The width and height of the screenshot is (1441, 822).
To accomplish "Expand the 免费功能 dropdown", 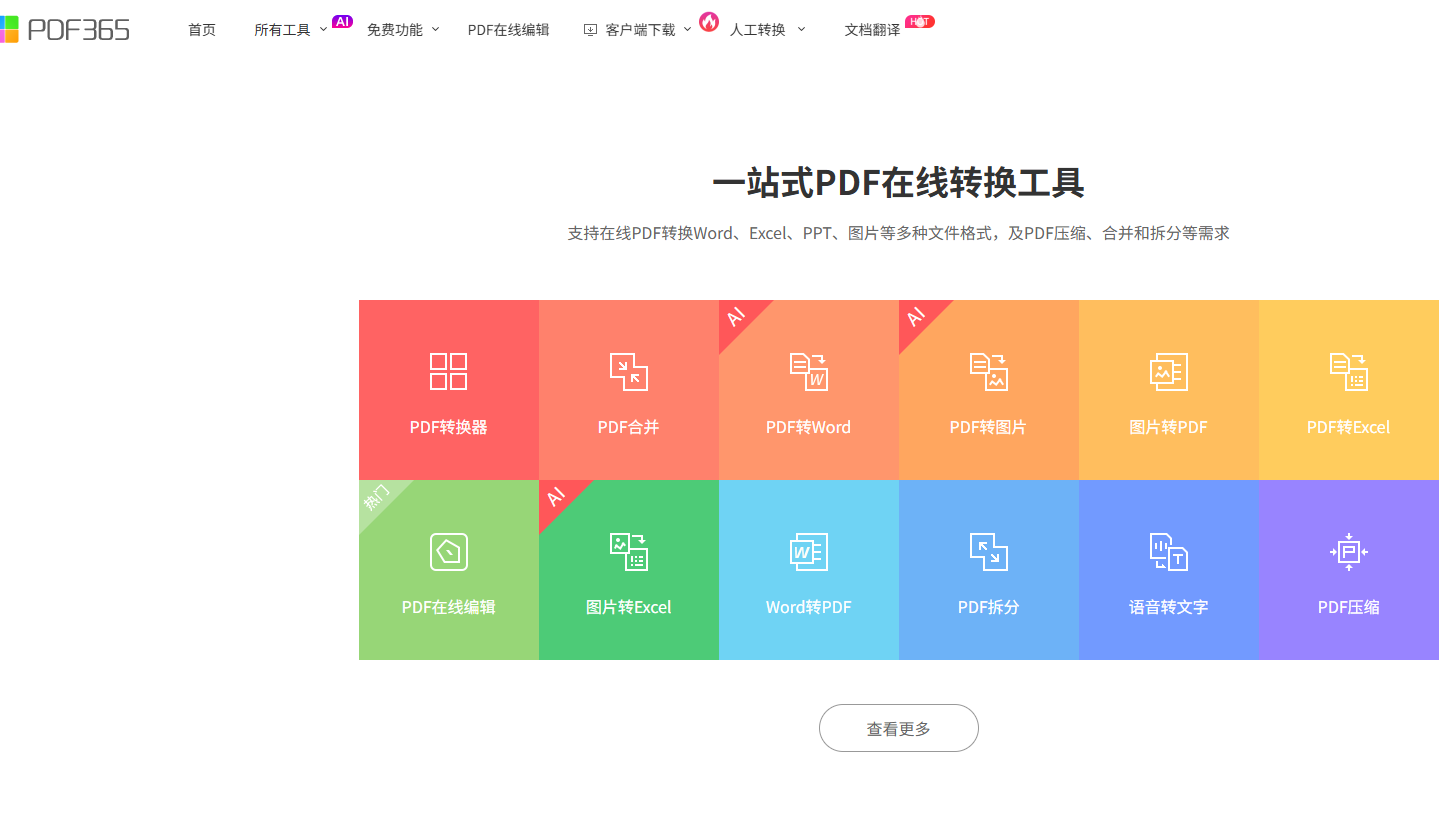I will [x=402, y=30].
